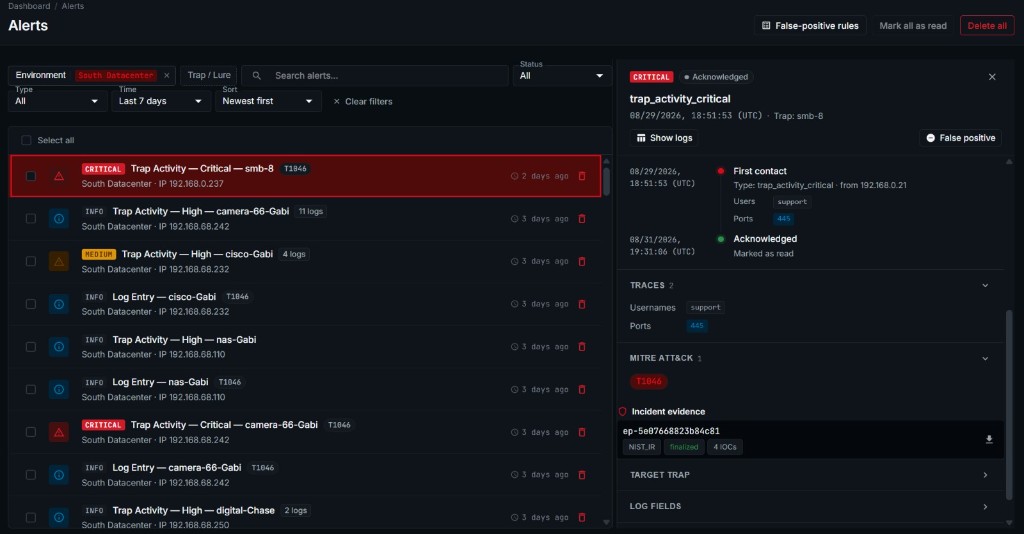Click the Delete all button
Image resolution: width=1024 pixels, height=534 pixels.
click(x=987, y=25)
